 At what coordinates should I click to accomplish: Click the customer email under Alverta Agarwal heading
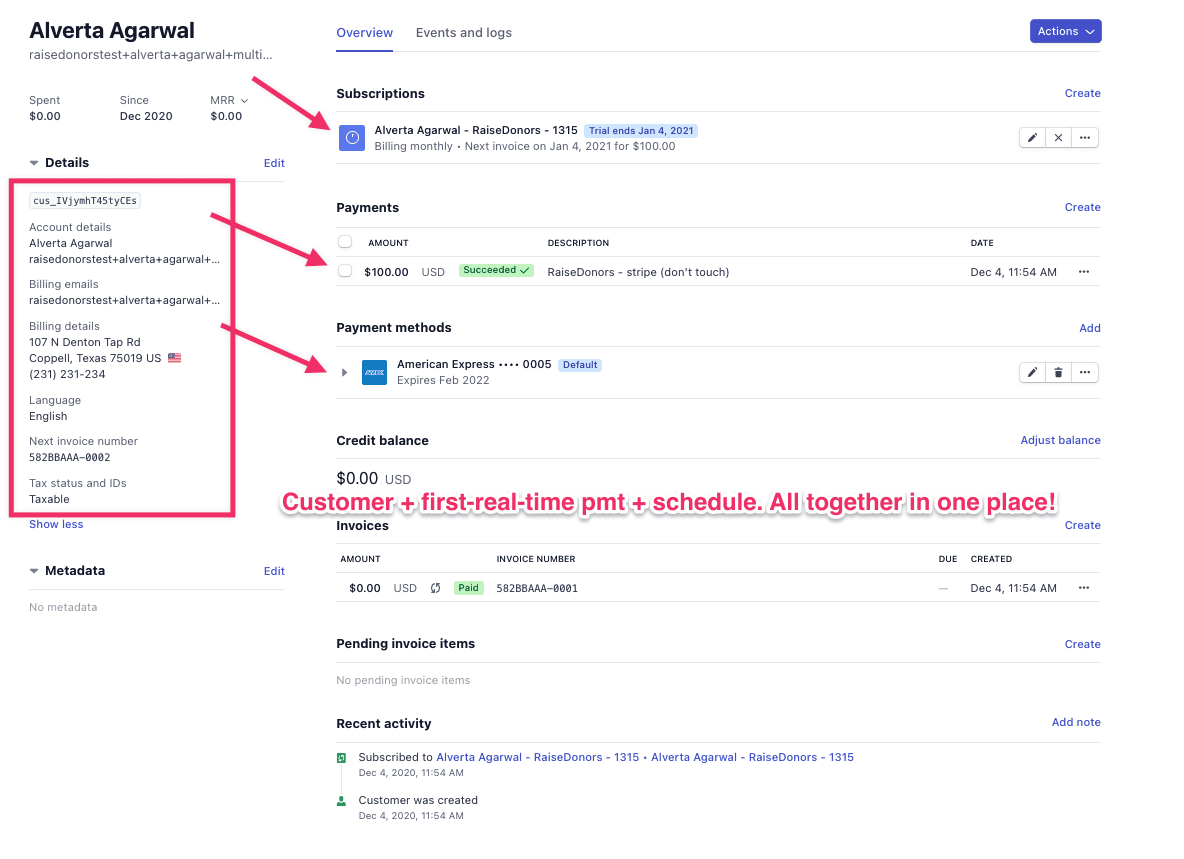[x=150, y=54]
